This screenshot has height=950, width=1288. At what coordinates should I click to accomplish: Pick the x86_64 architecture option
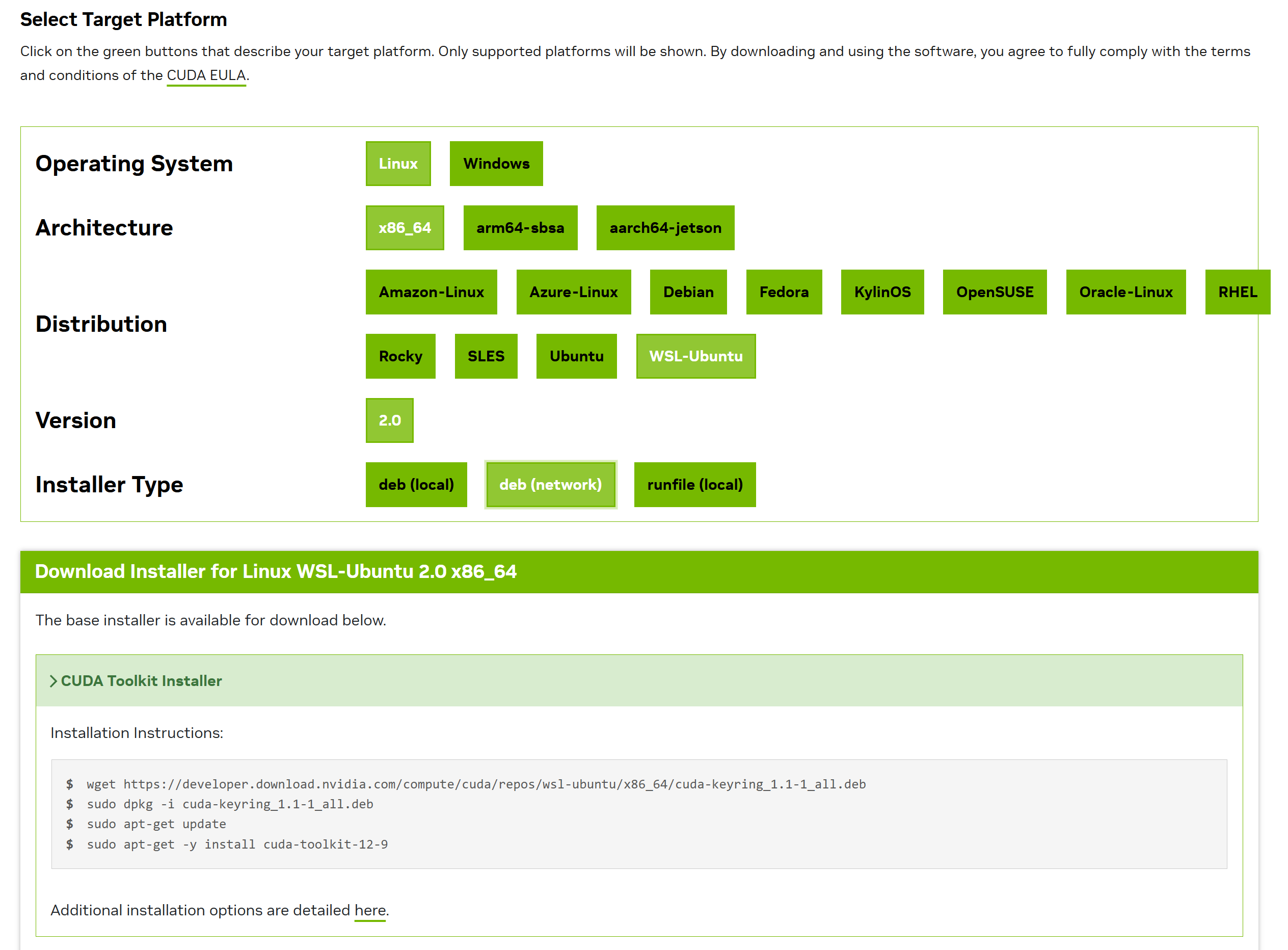404,228
